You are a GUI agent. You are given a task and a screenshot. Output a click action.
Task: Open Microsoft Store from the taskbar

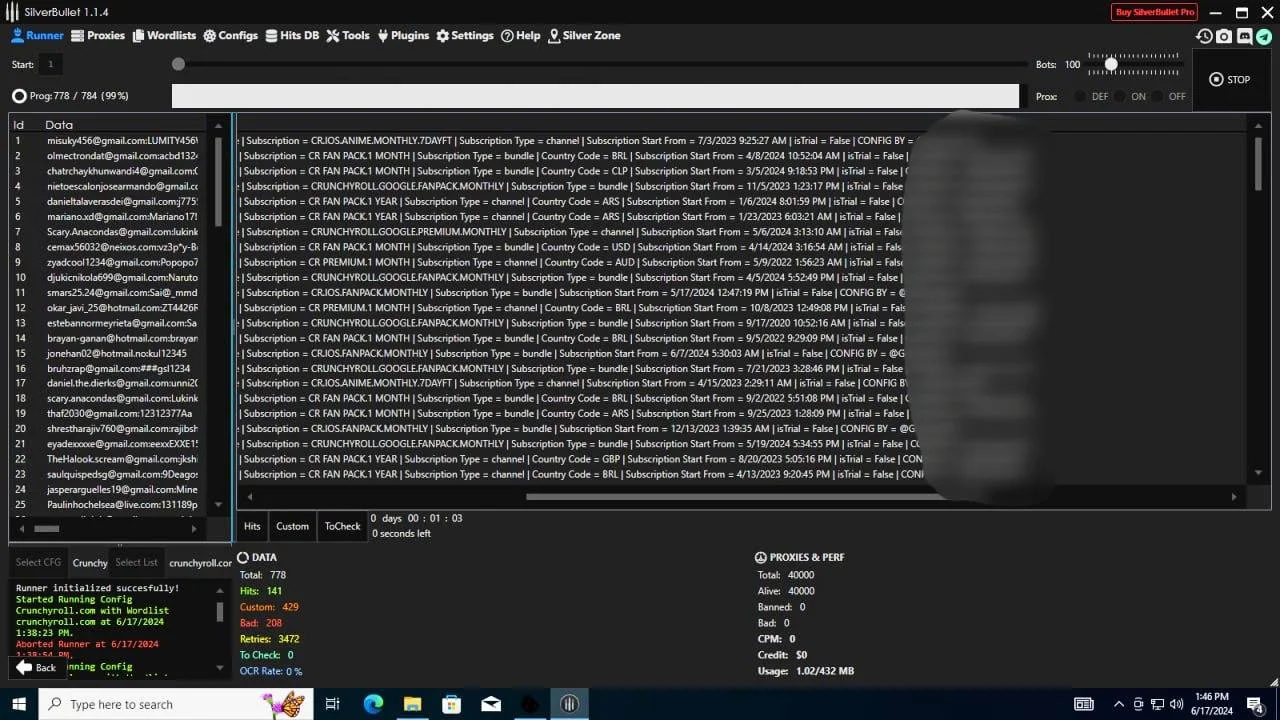(452, 704)
